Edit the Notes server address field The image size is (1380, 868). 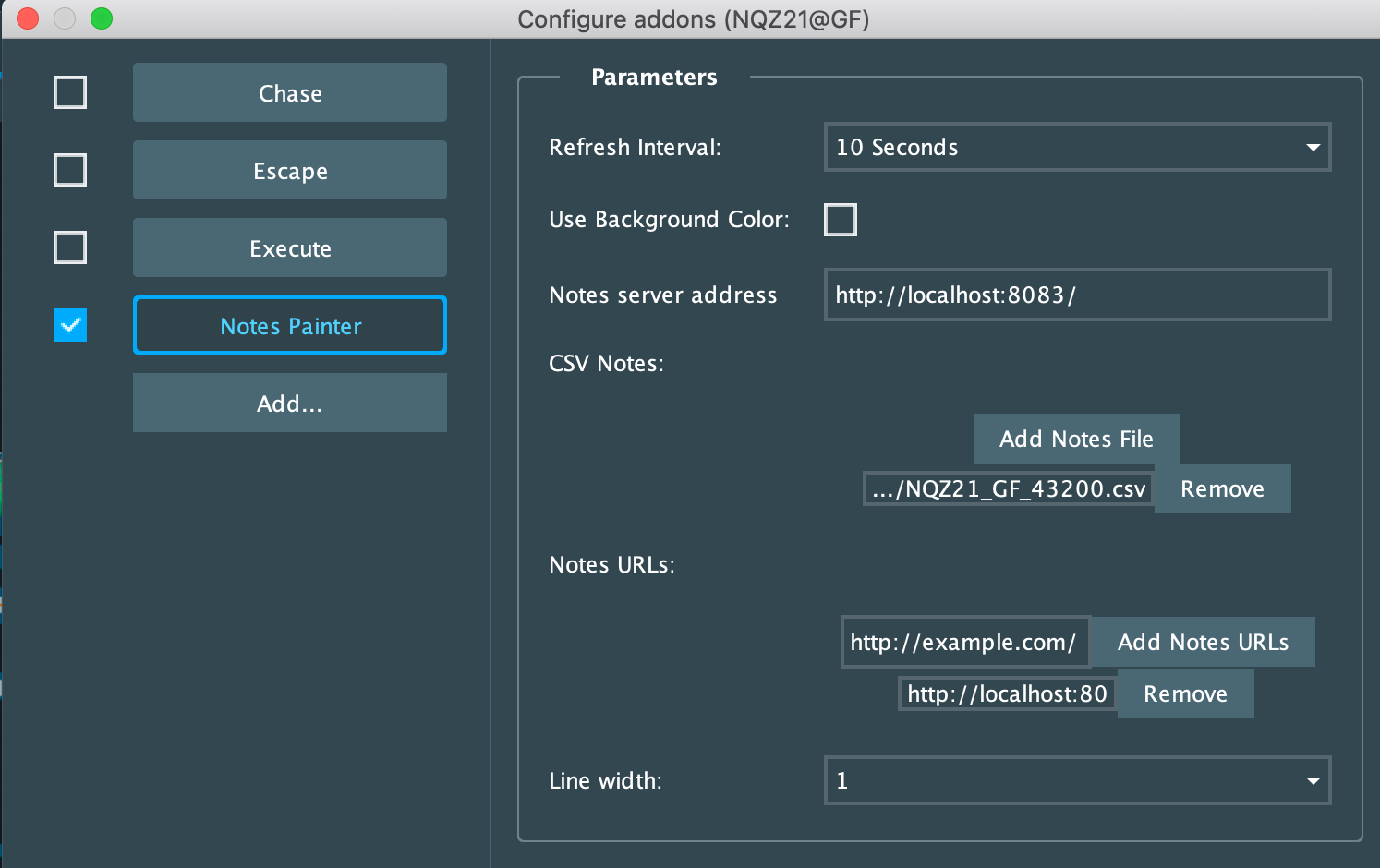[x=1077, y=295]
